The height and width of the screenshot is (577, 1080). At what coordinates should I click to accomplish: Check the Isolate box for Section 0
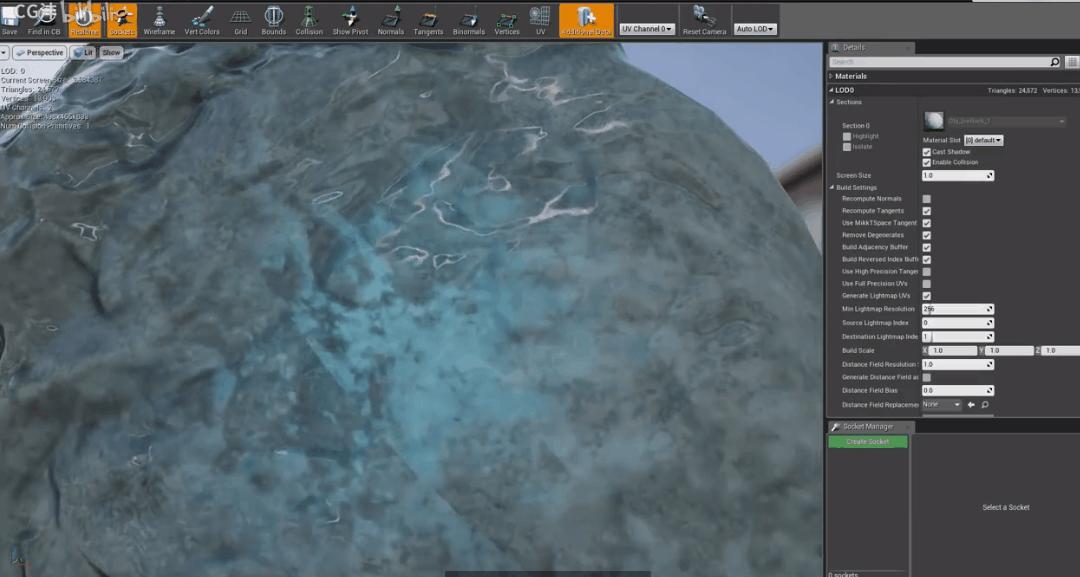847,147
